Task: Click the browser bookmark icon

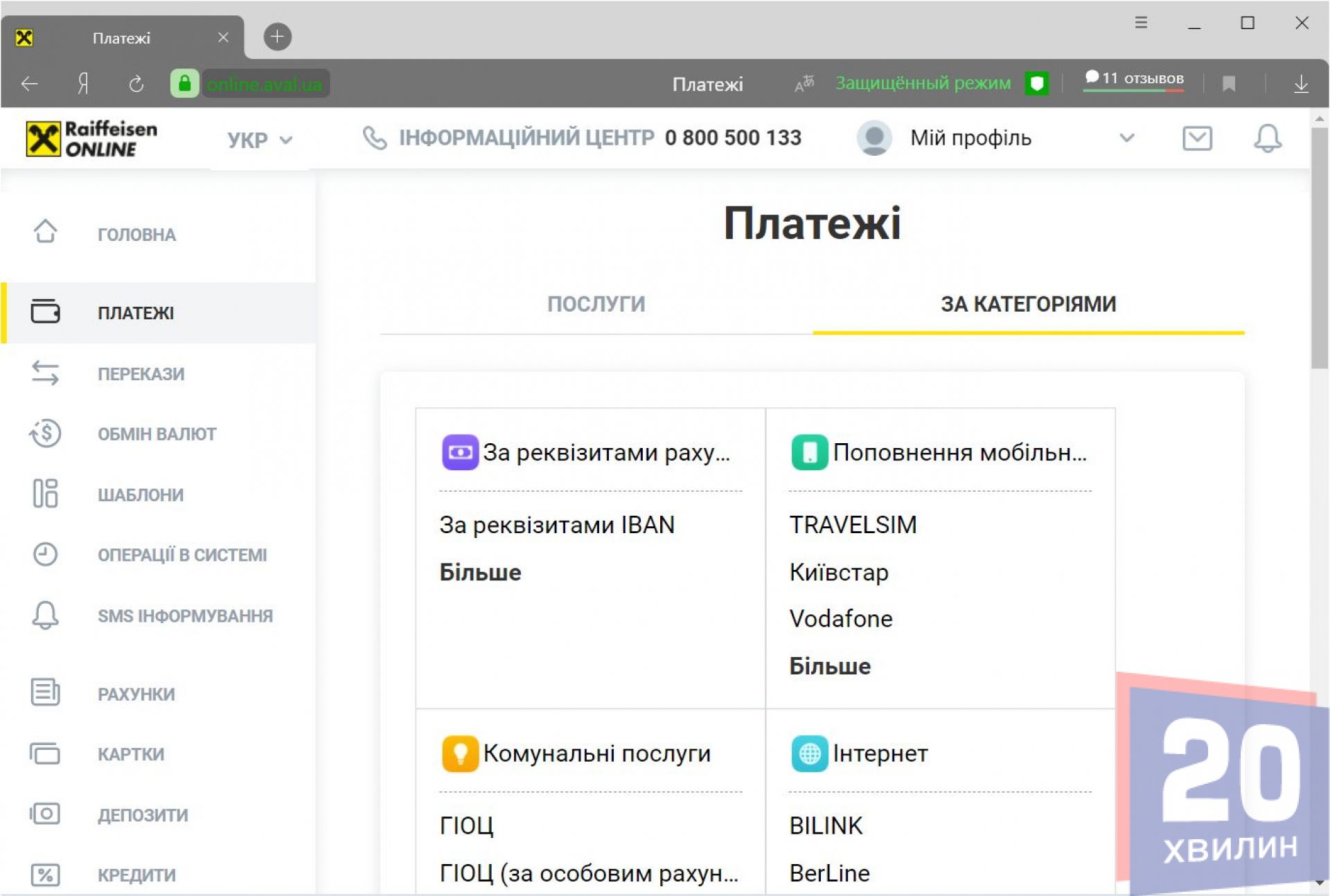Action: point(1229,84)
